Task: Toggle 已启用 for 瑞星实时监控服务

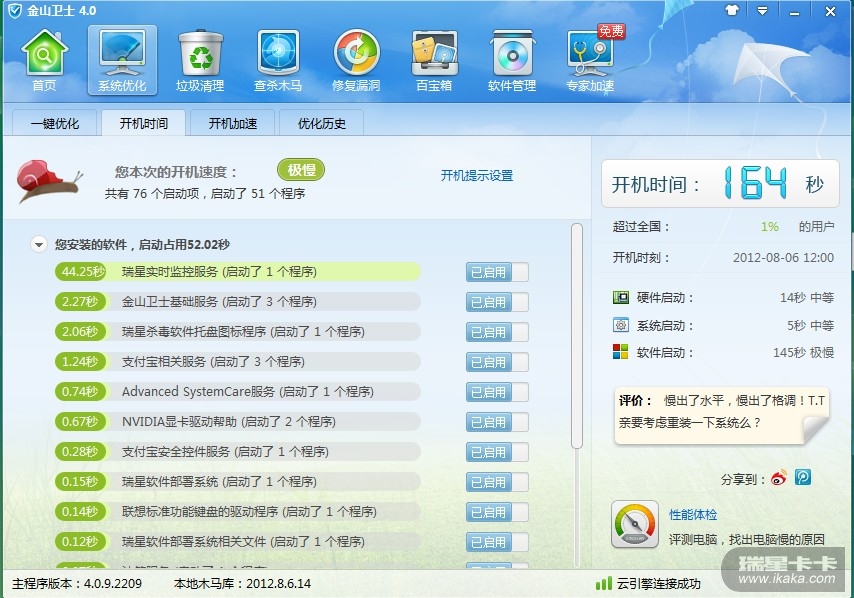Action: 497,272
